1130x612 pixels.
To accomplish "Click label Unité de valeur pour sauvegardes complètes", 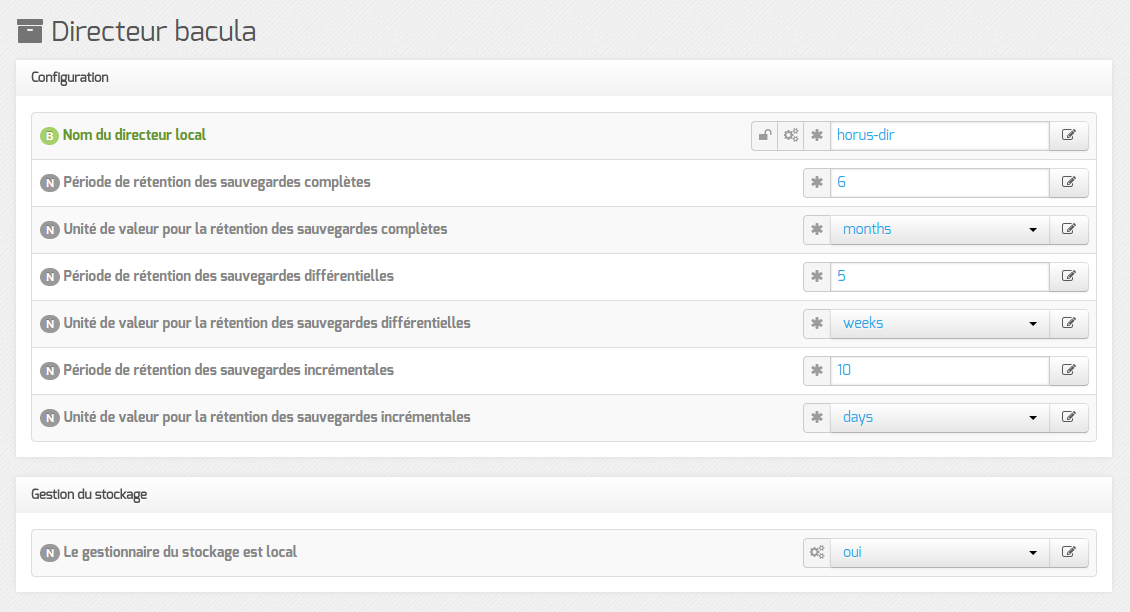I will [255, 229].
